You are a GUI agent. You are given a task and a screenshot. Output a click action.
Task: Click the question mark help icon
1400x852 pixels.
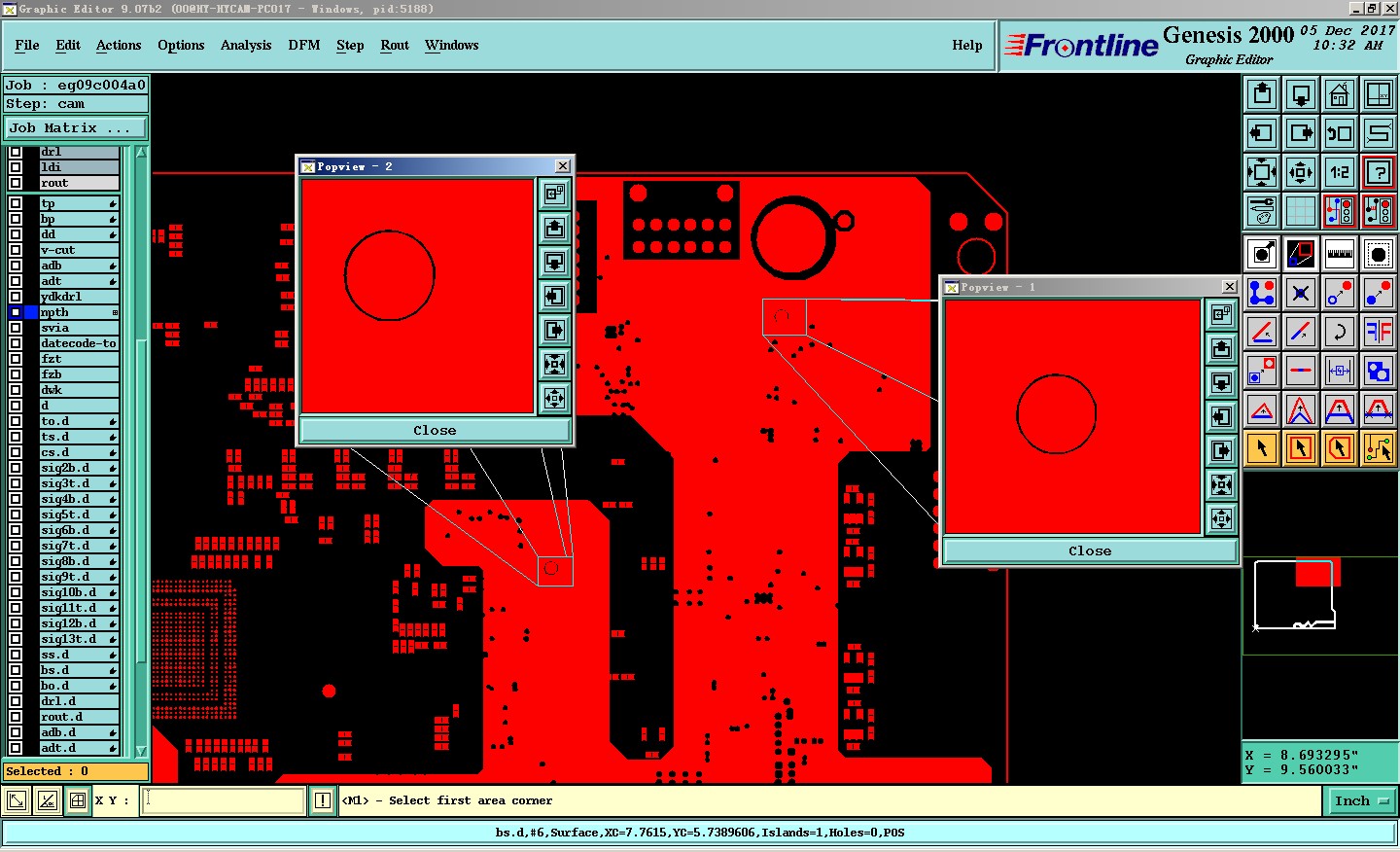click(1379, 172)
